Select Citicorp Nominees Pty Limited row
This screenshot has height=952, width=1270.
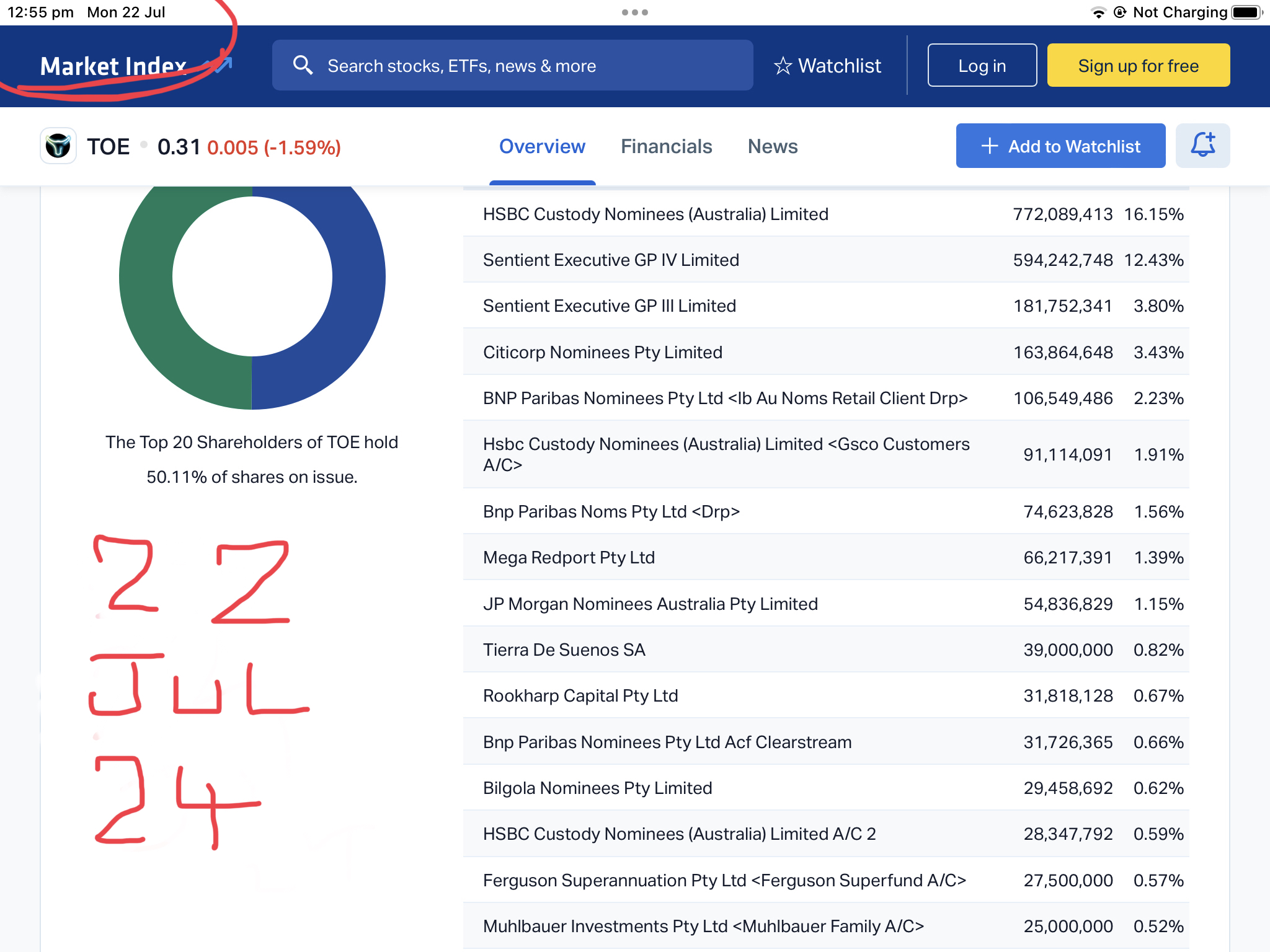(826, 352)
